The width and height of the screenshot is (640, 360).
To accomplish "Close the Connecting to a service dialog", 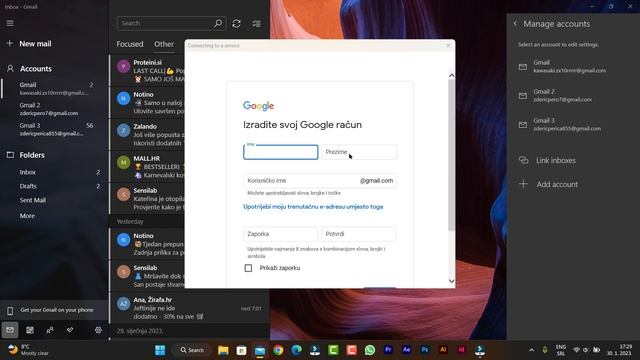I will tap(448, 45).
